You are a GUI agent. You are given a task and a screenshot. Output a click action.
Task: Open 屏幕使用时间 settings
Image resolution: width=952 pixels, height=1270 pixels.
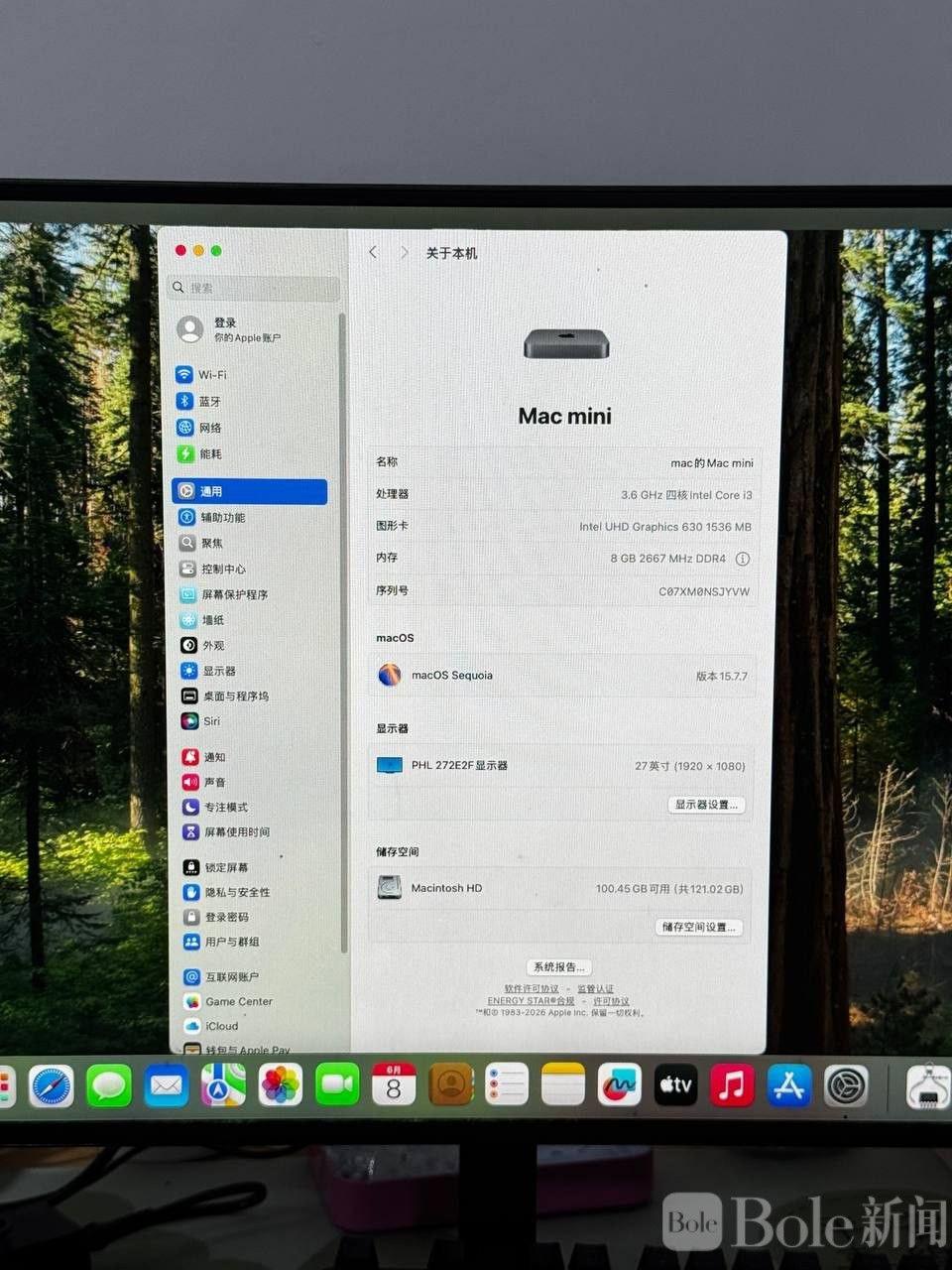coord(227,832)
